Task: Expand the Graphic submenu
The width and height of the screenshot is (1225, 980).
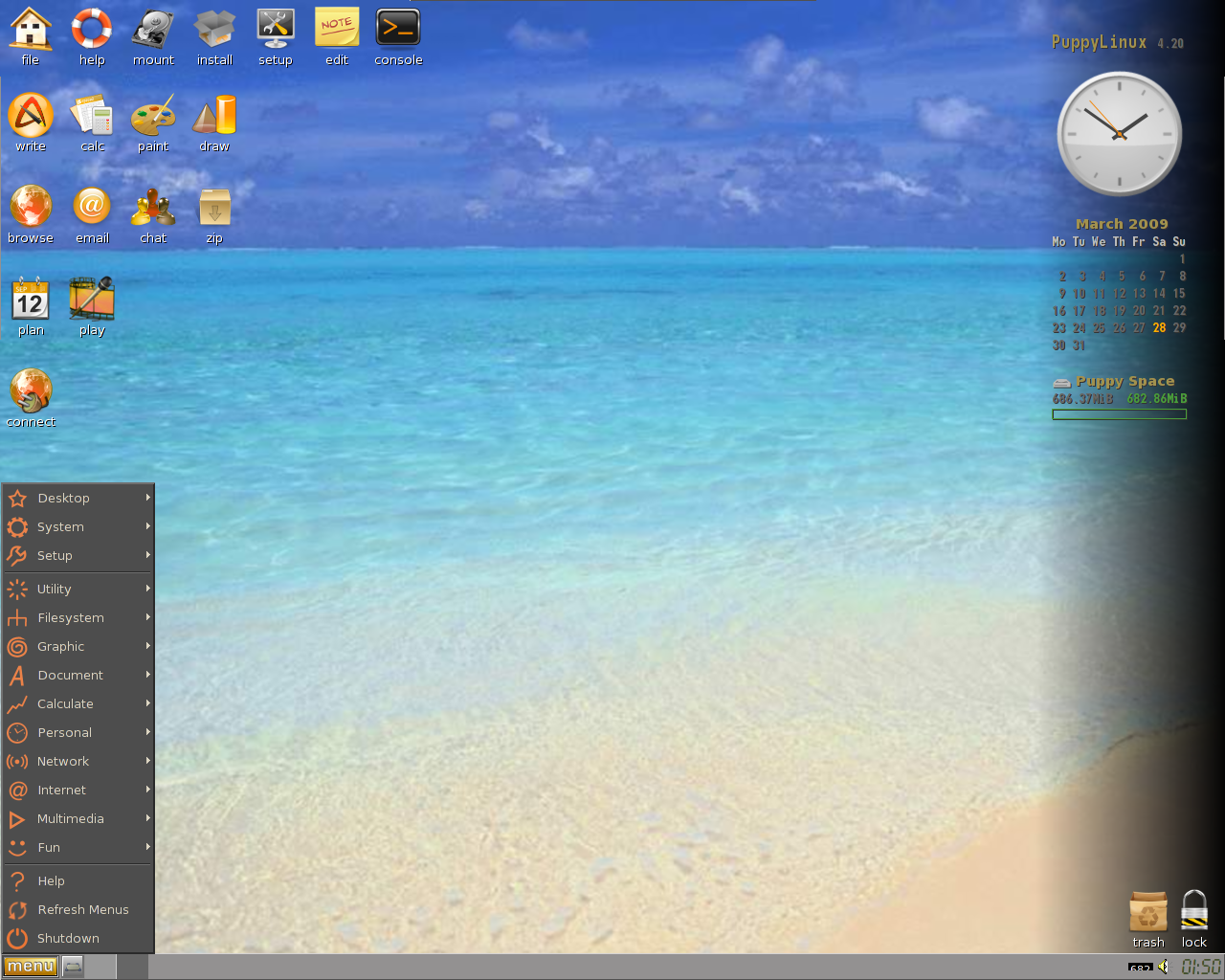Action: [78, 646]
